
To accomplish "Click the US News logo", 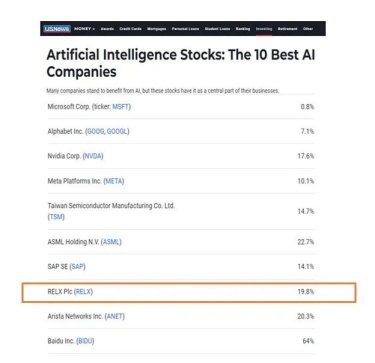I will click(x=57, y=29).
